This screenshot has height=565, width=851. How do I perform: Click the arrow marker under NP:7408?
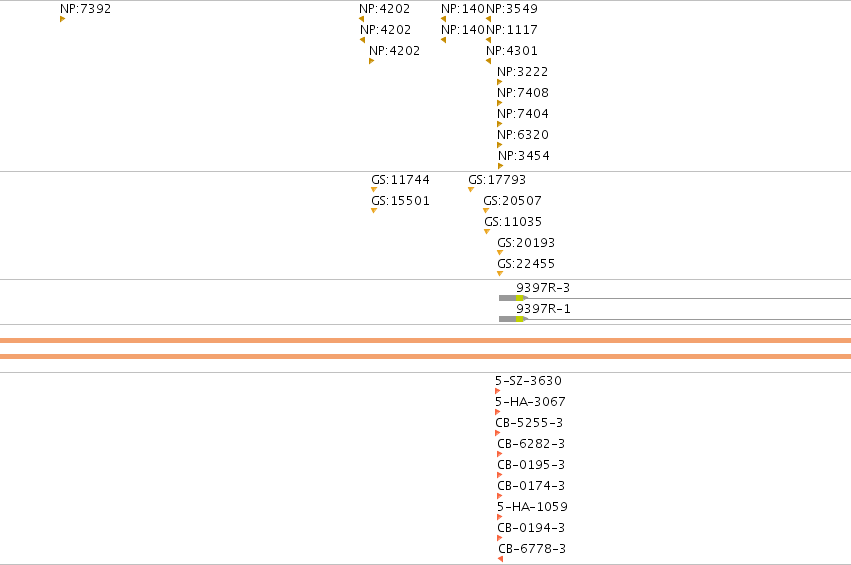(499, 103)
